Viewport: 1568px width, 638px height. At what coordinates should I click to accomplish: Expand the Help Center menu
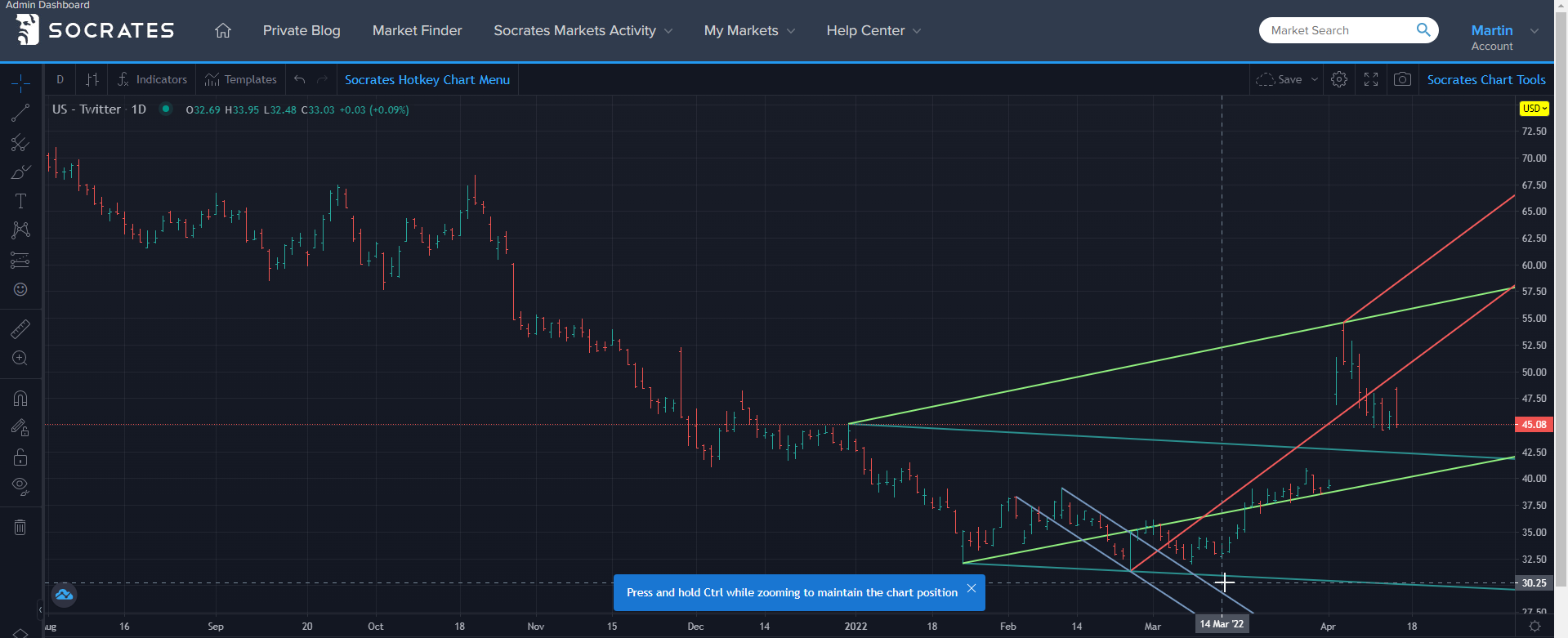[x=873, y=30]
